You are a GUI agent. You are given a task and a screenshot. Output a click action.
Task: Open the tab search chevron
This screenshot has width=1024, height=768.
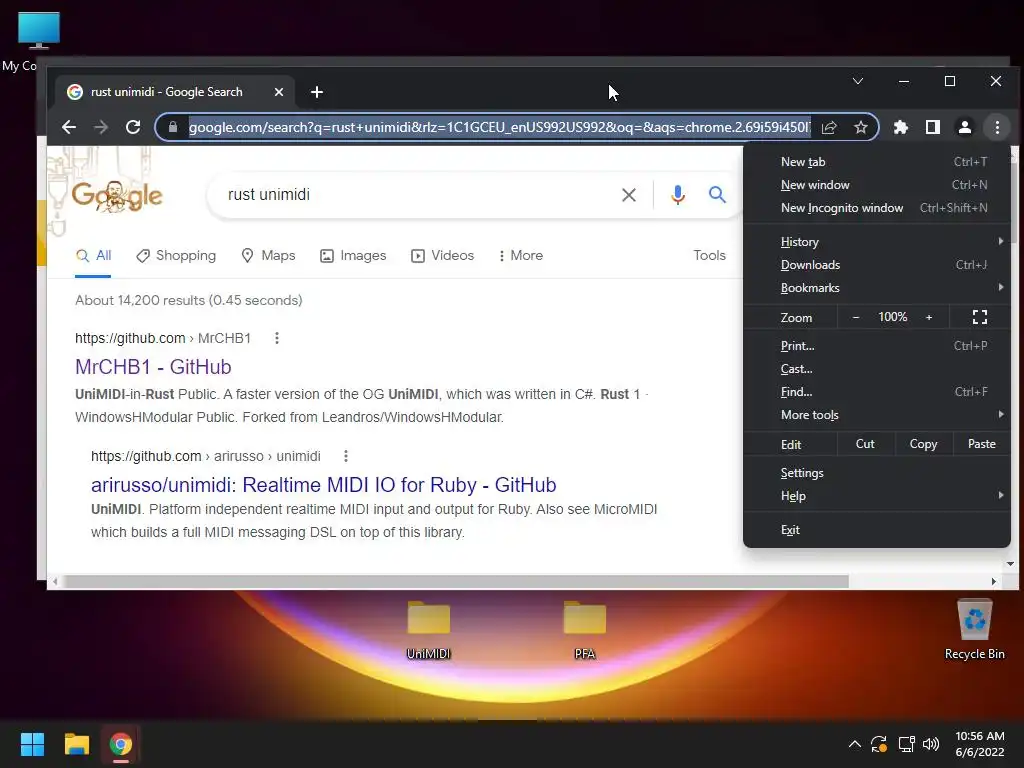(858, 81)
